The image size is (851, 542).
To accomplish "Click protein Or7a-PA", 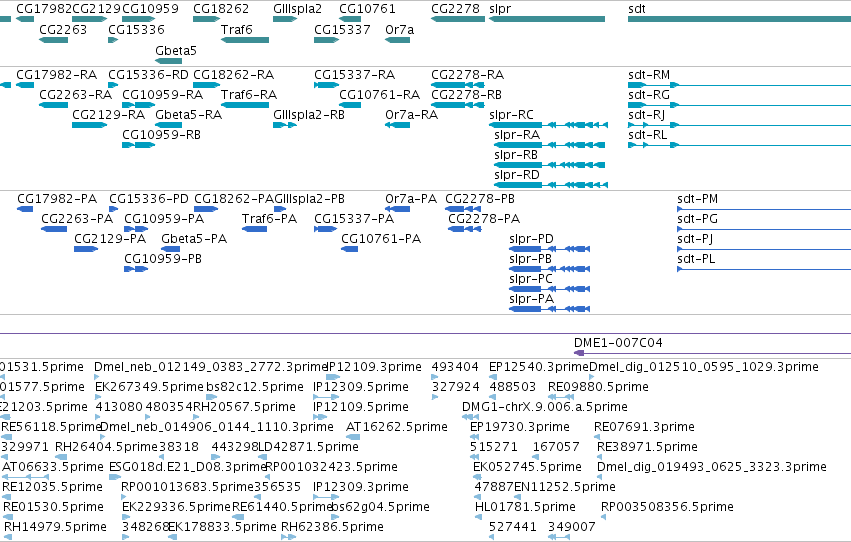I will pos(398,209).
